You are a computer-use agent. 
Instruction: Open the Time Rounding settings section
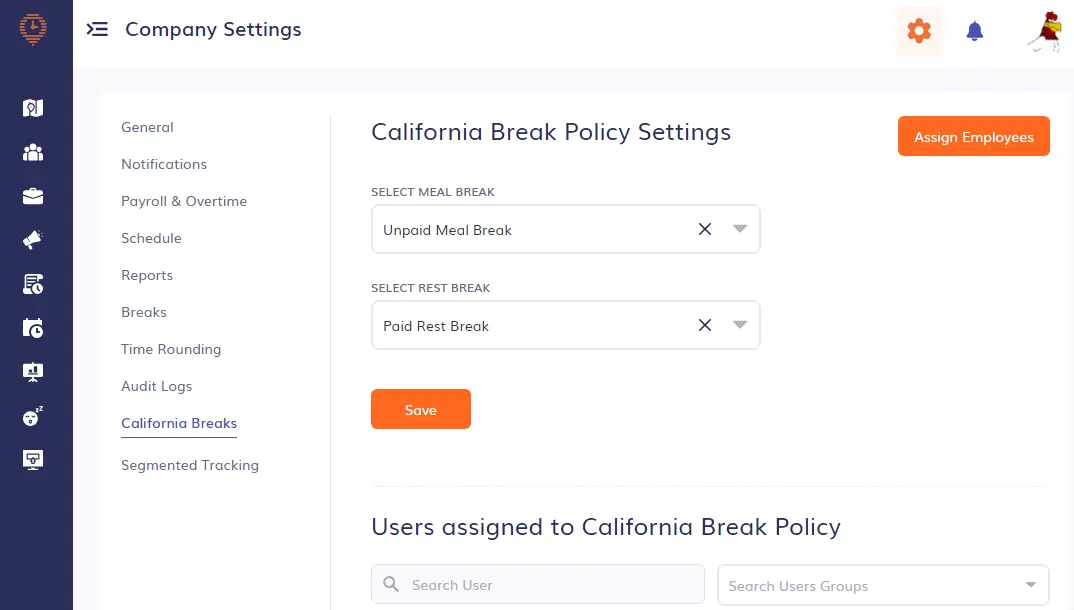tap(171, 349)
